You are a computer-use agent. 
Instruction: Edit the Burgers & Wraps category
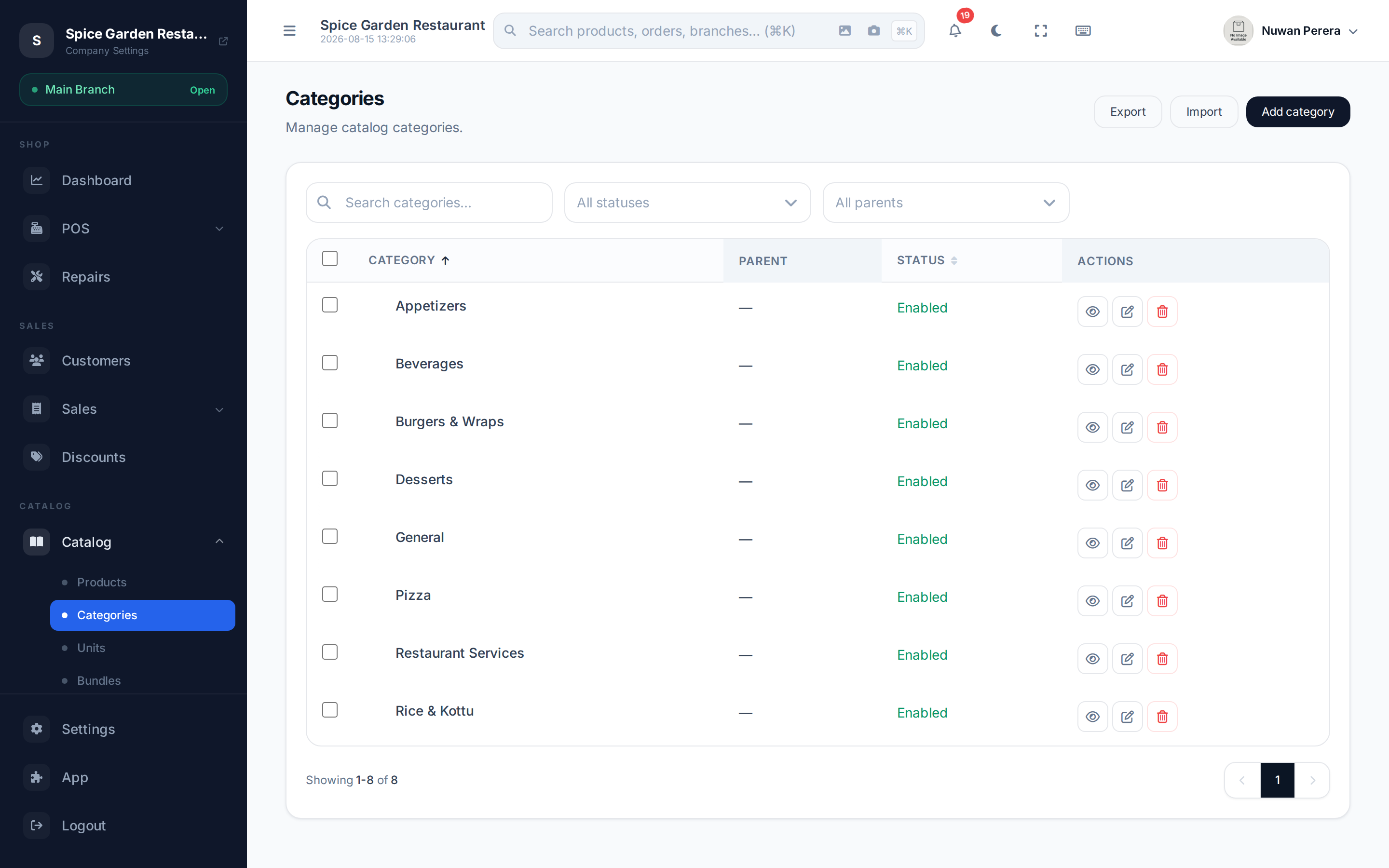tap(1127, 428)
